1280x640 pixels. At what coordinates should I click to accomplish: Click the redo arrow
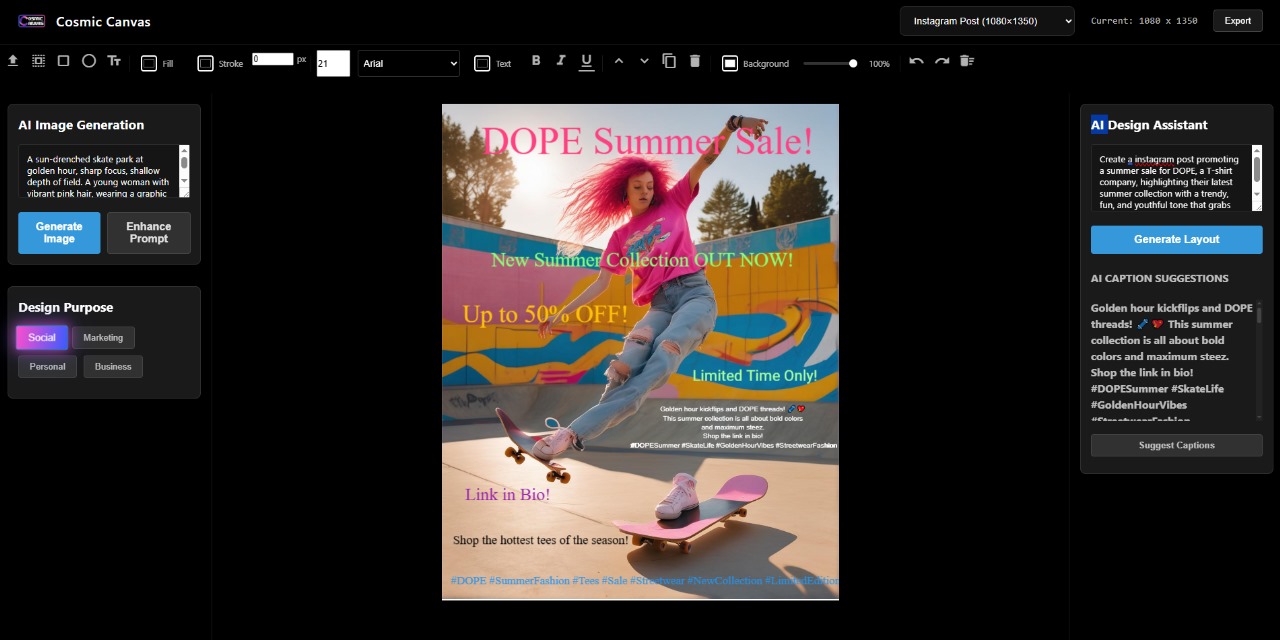point(942,61)
